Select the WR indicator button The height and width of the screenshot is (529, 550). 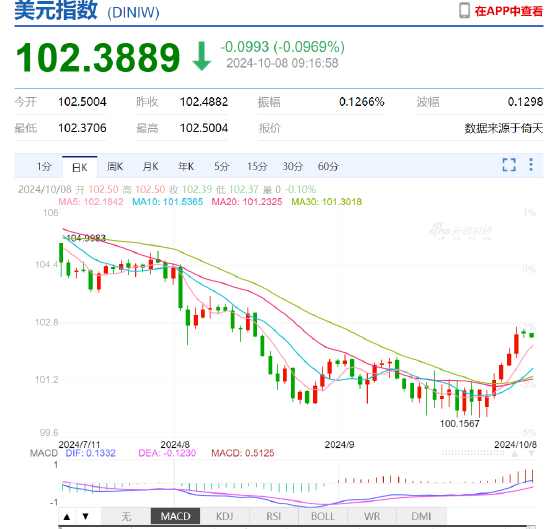[372, 516]
